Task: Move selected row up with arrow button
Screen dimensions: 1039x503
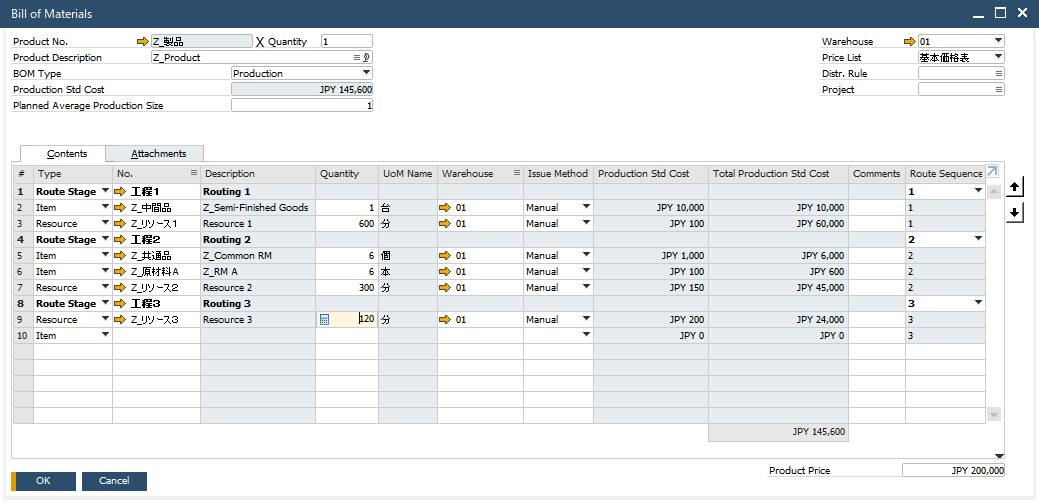Action: (x=1015, y=187)
